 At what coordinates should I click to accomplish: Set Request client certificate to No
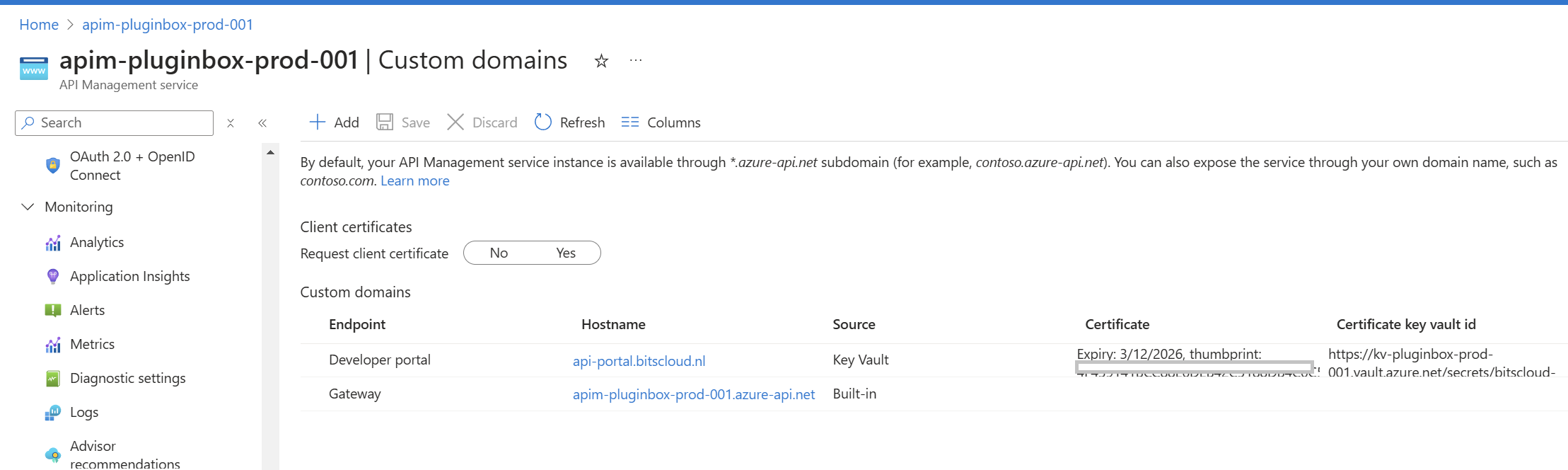pyautogui.click(x=499, y=253)
